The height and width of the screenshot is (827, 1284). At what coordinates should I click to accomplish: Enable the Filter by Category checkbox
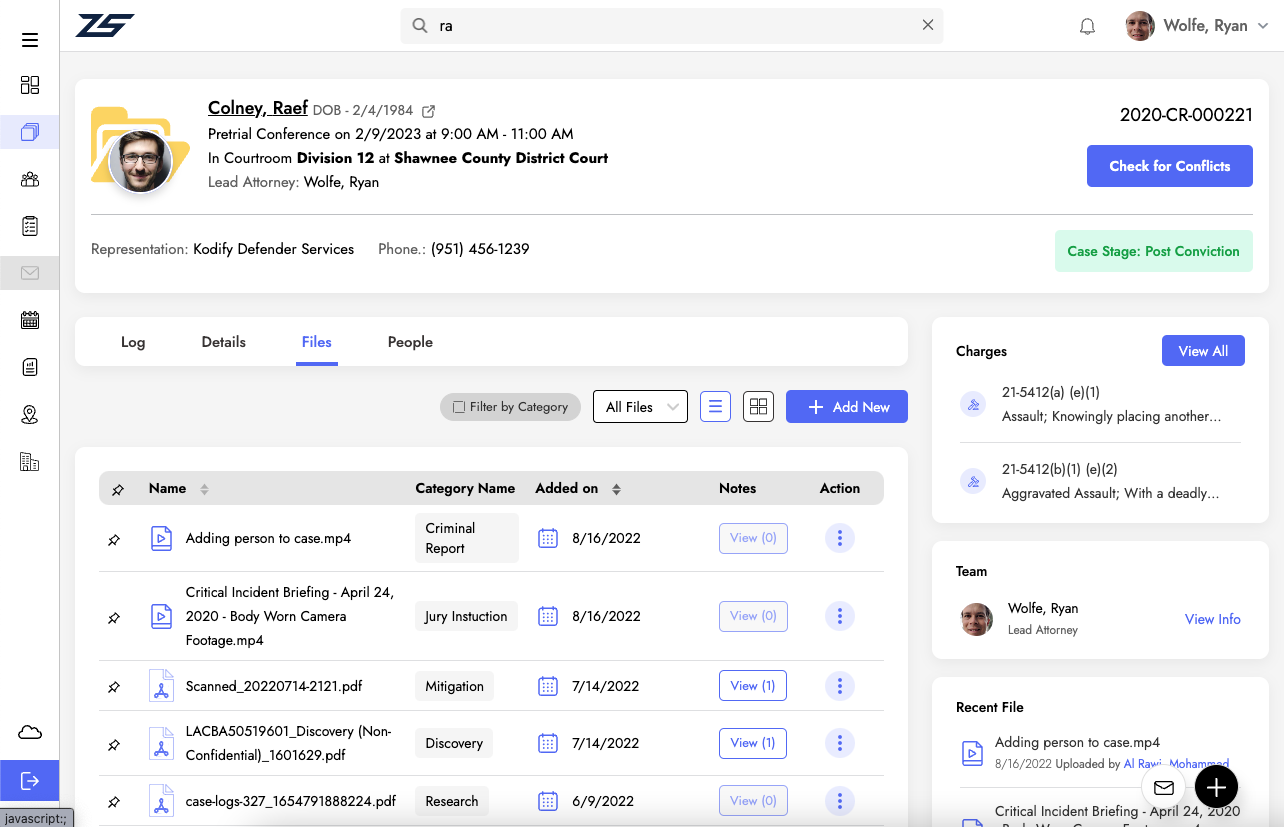[459, 407]
